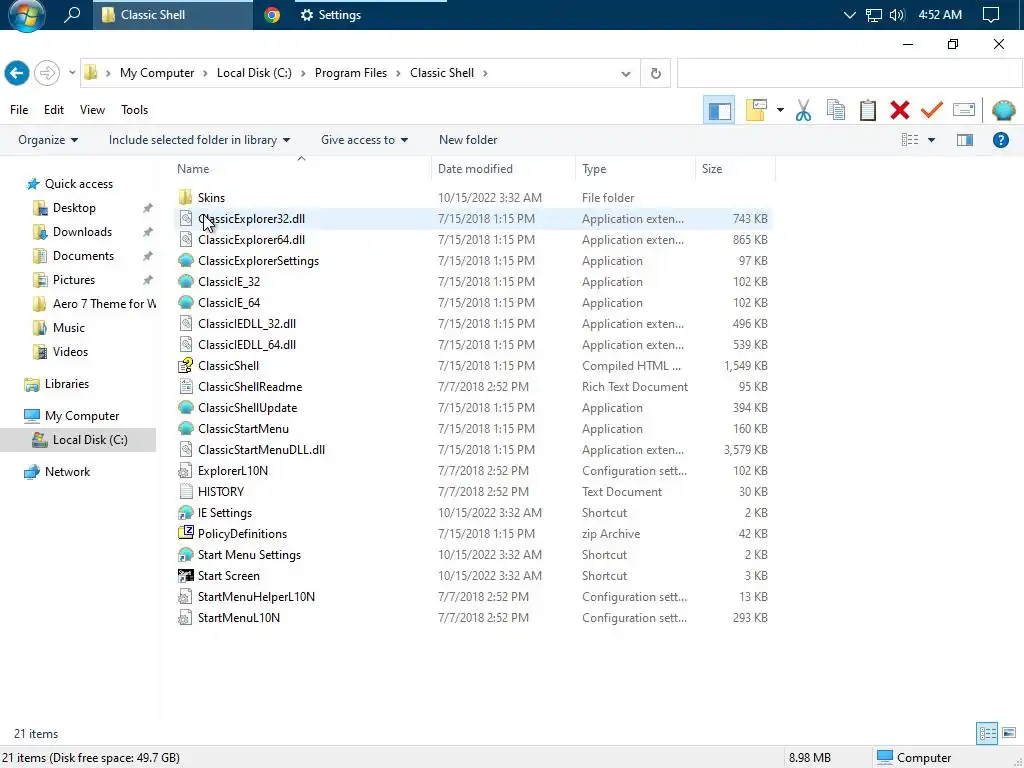This screenshot has width=1024, height=768.
Task: Click the red X Delete toolbar icon
Action: (x=900, y=110)
